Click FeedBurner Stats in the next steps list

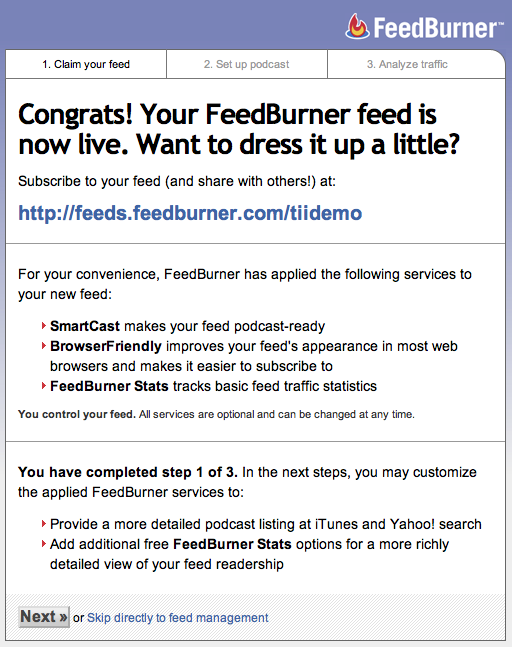click(x=232, y=544)
